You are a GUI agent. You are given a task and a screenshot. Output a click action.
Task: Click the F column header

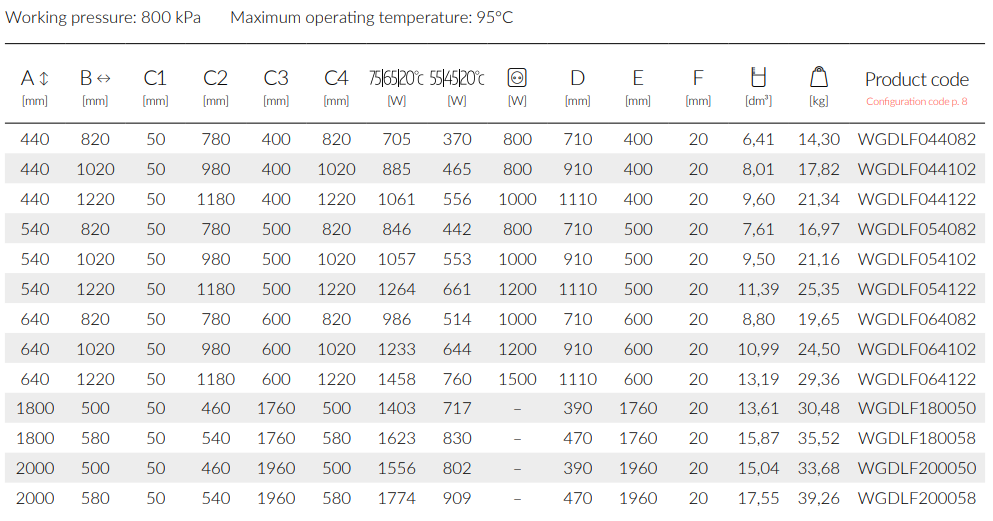click(x=698, y=78)
